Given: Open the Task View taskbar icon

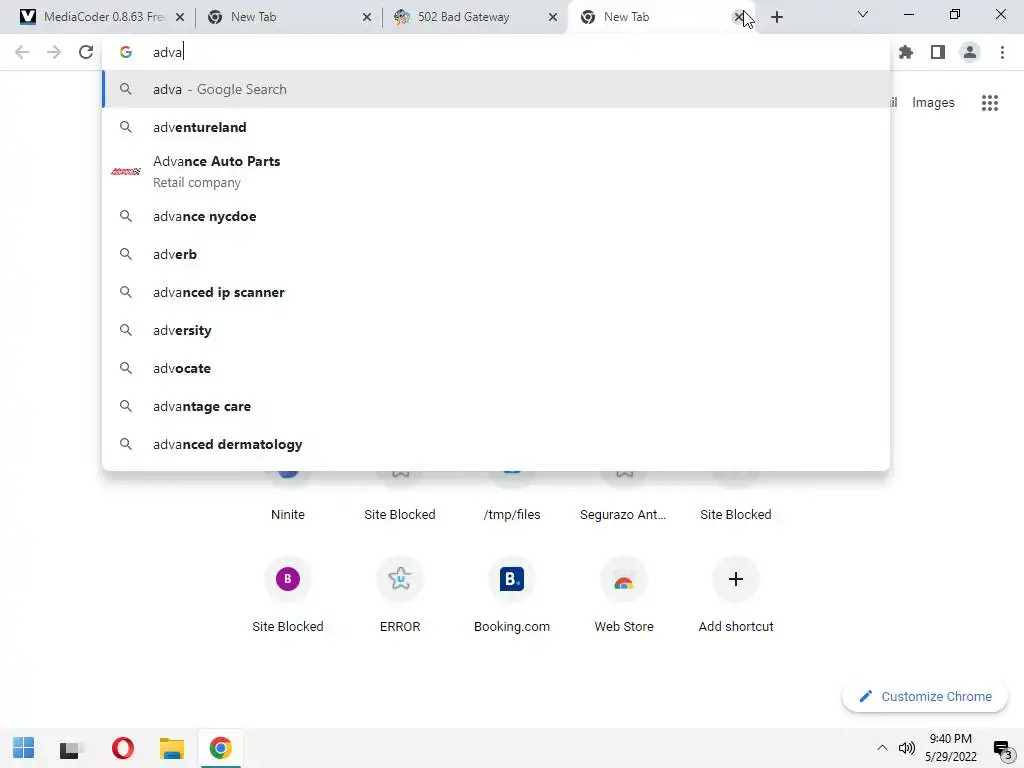Looking at the screenshot, I should point(70,748).
